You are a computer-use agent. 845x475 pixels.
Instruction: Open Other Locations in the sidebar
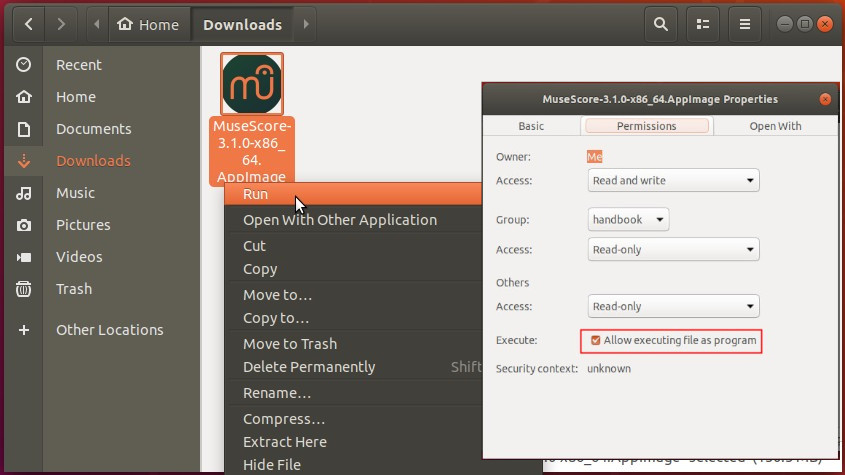tap(110, 329)
